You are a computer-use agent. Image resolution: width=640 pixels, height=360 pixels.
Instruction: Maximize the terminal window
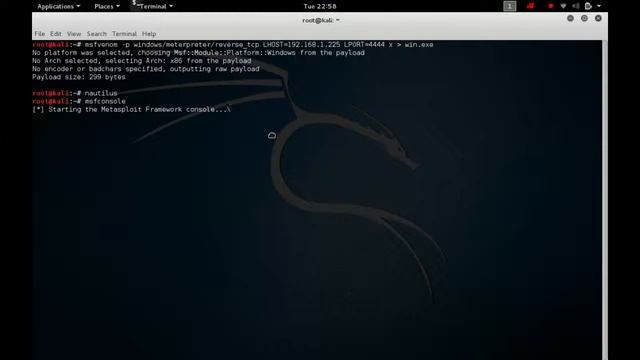pyautogui.click(x=584, y=18)
